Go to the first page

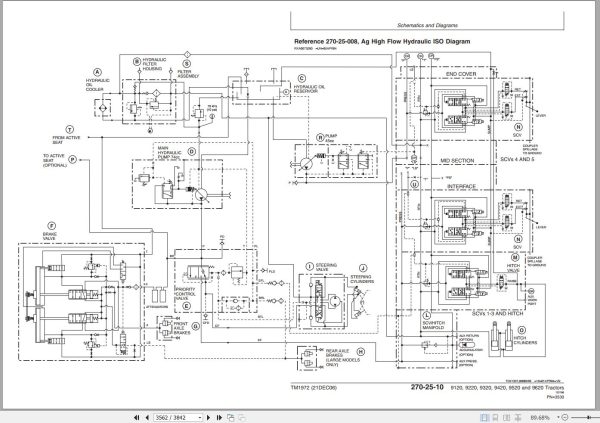click(136, 417)
